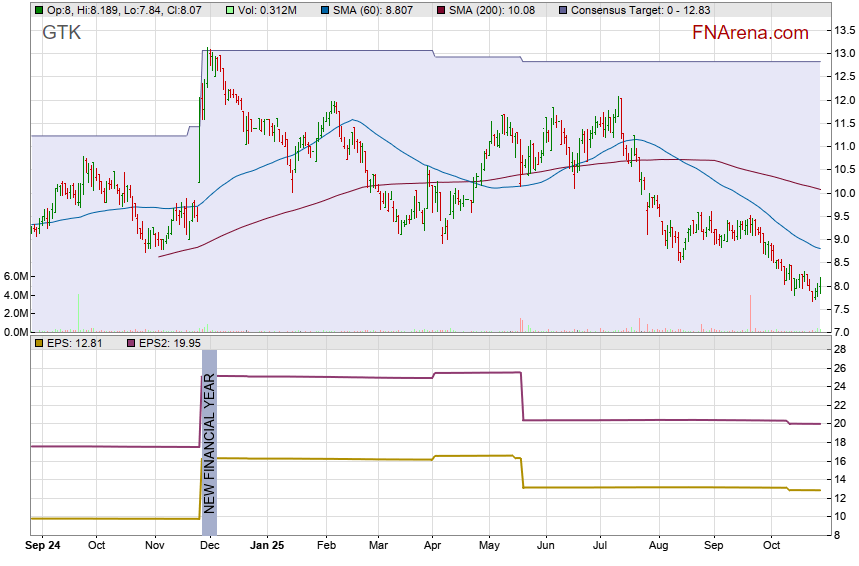Click the 6.0M volume axis label
The height and width of the screenshot is (566, 859).
coord(15,276)
